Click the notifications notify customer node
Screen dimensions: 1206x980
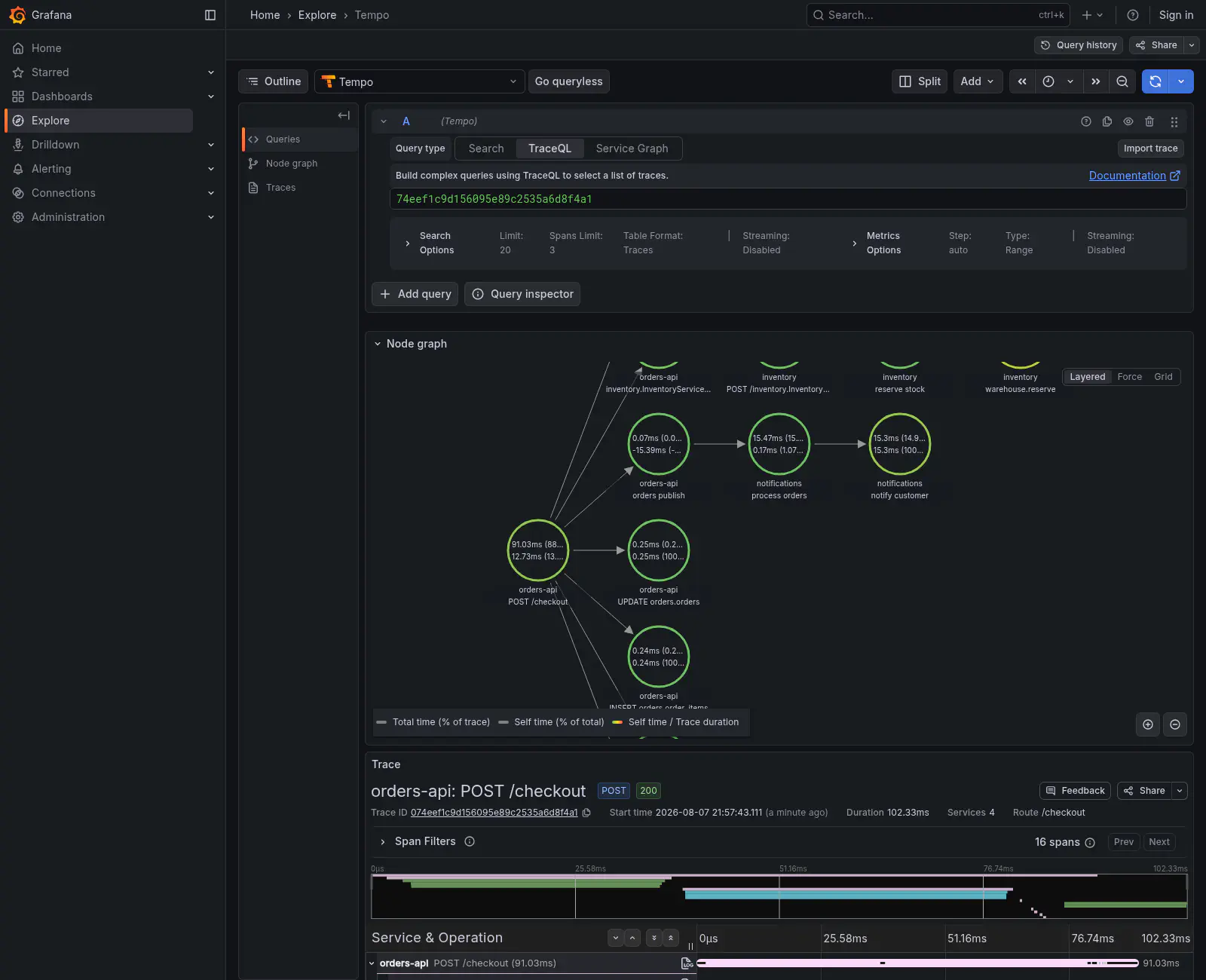click(899, 444)
